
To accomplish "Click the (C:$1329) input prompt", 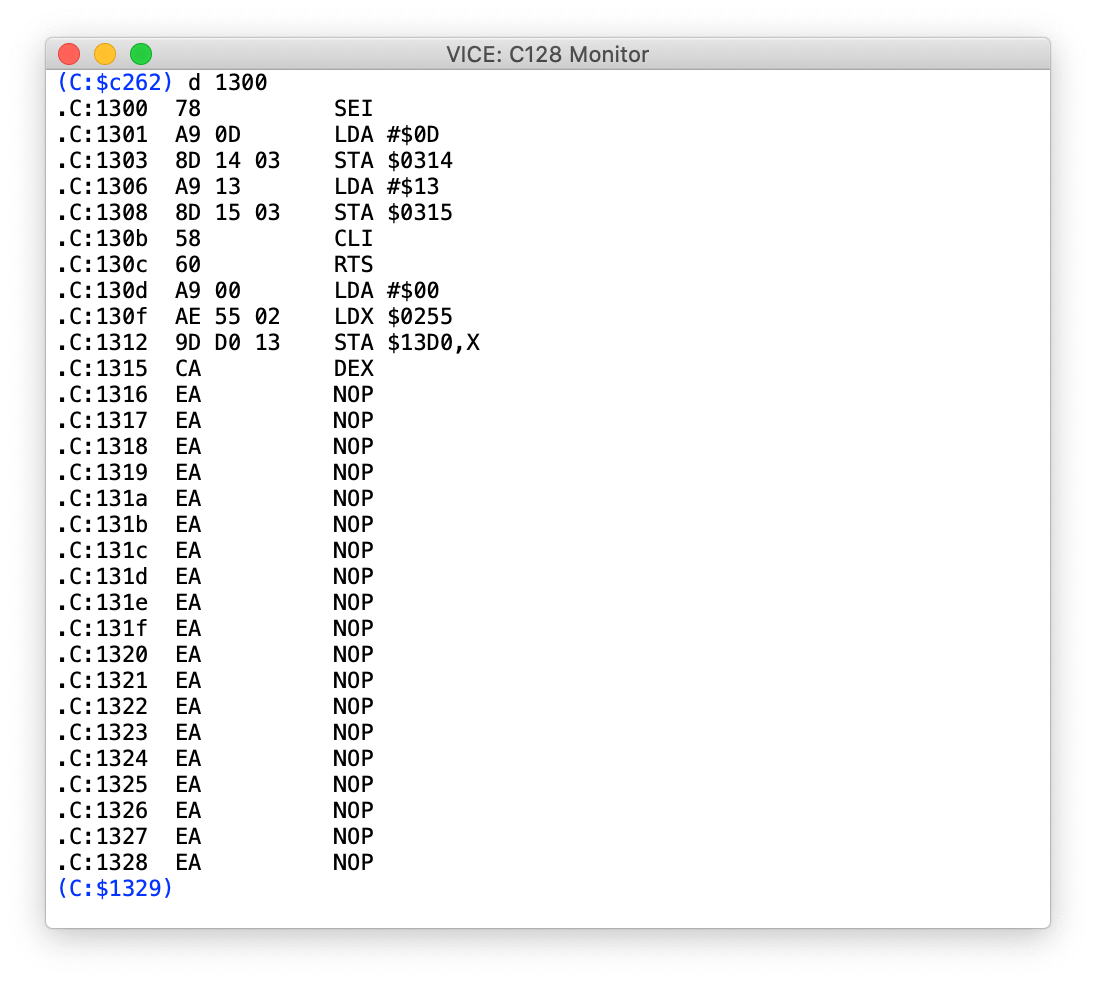I will pos(115,888).
